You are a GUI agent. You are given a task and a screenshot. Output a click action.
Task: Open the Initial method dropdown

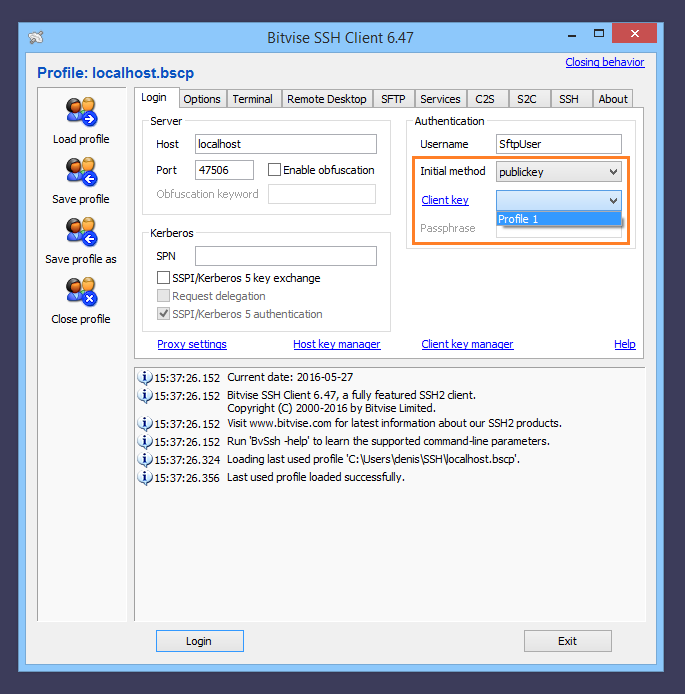558,172
